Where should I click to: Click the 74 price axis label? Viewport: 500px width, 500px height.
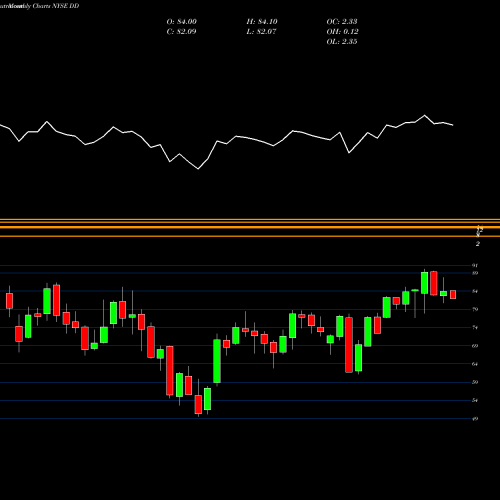pyautogui.click(x=475, y=328)
